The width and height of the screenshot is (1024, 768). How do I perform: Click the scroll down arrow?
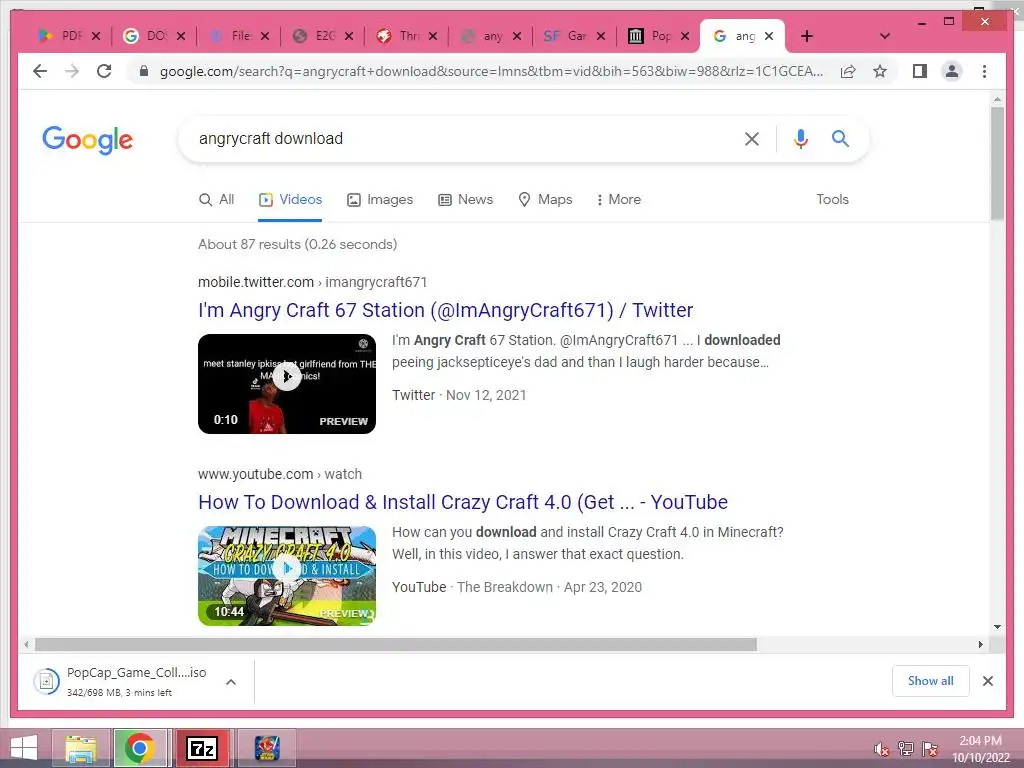pos(997,627)
